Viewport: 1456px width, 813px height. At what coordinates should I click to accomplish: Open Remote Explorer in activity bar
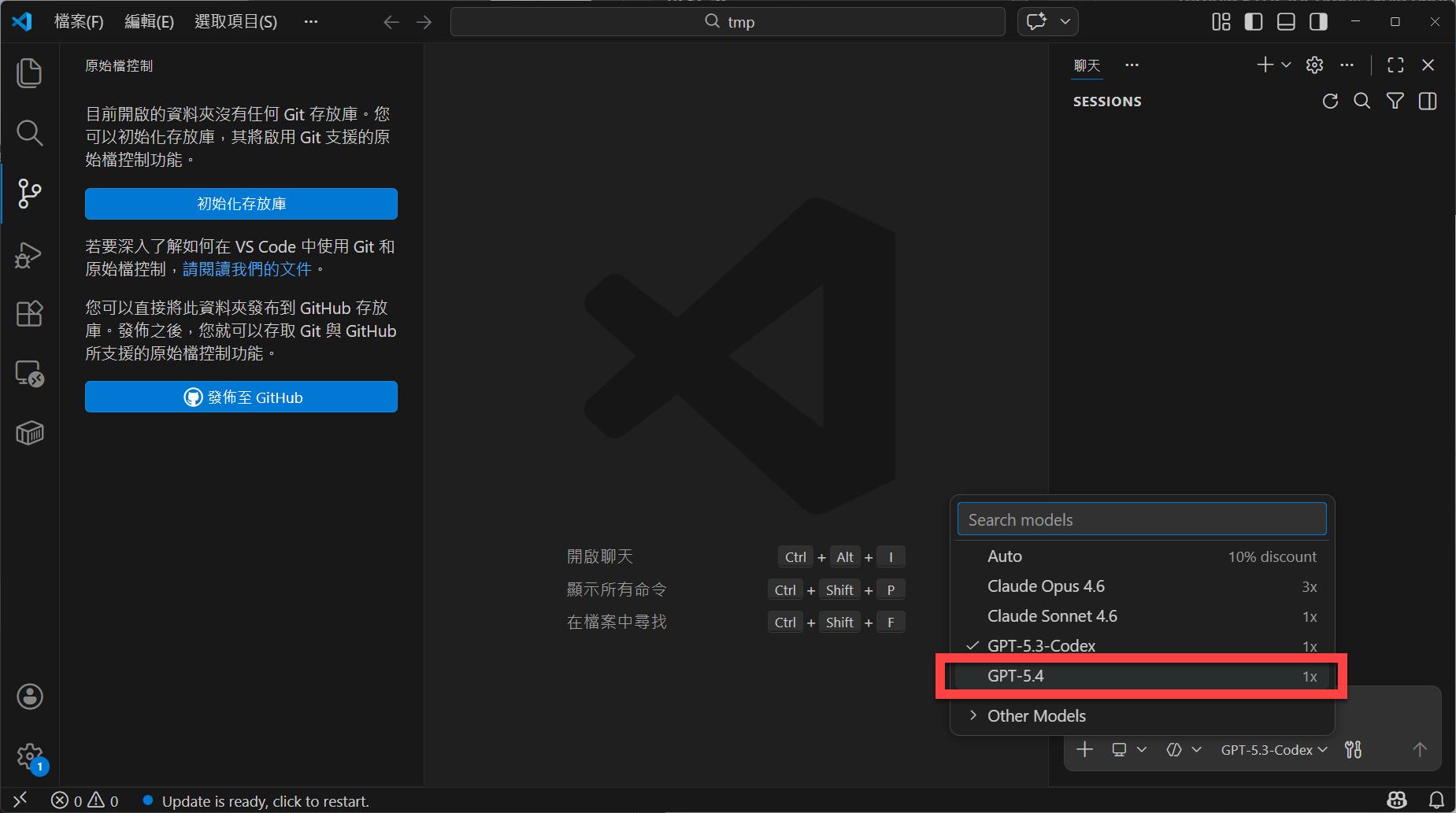tap(29, 374)
